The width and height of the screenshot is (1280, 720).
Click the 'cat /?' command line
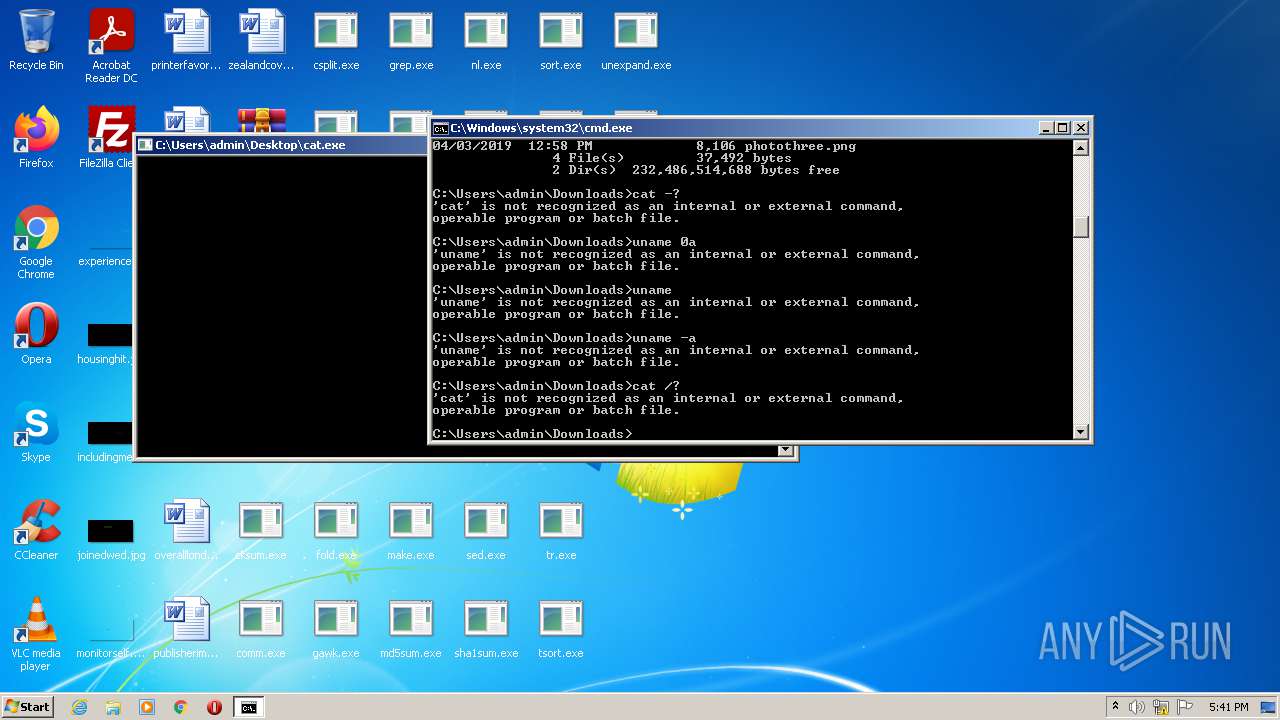pos(556,386)
